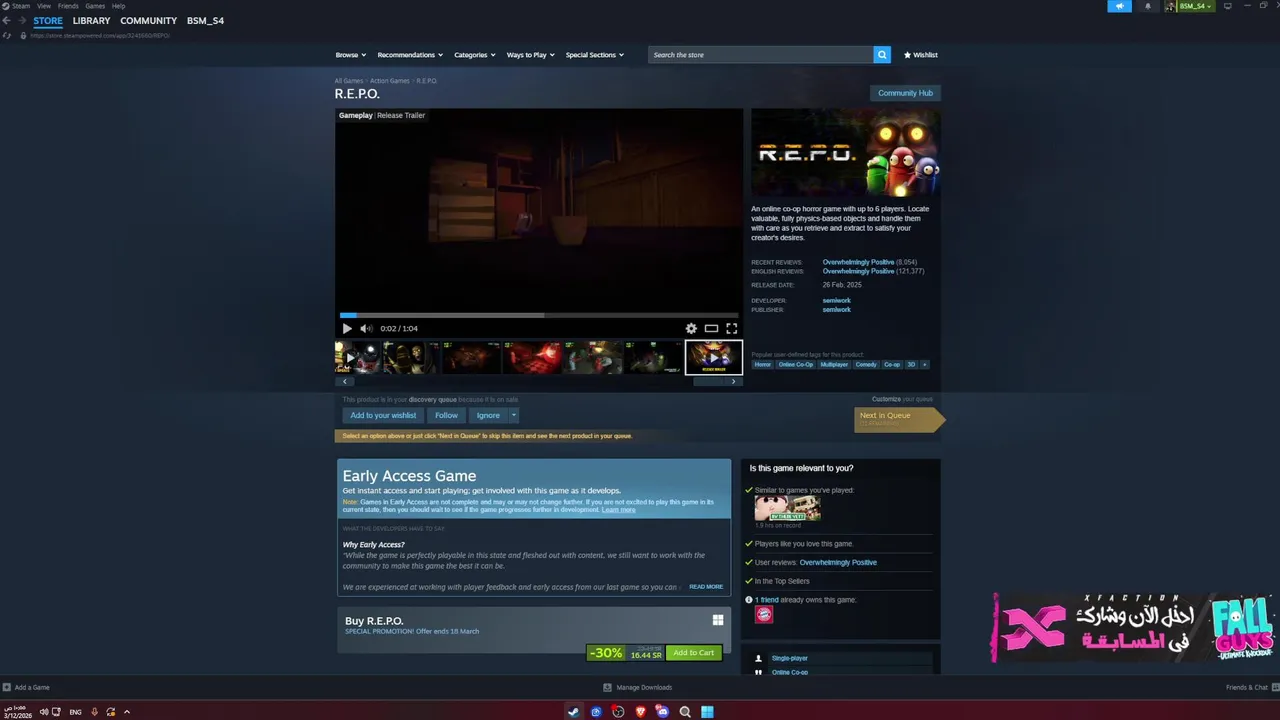Open the BSM_S4 profile tab

click(x=205, y=21)
